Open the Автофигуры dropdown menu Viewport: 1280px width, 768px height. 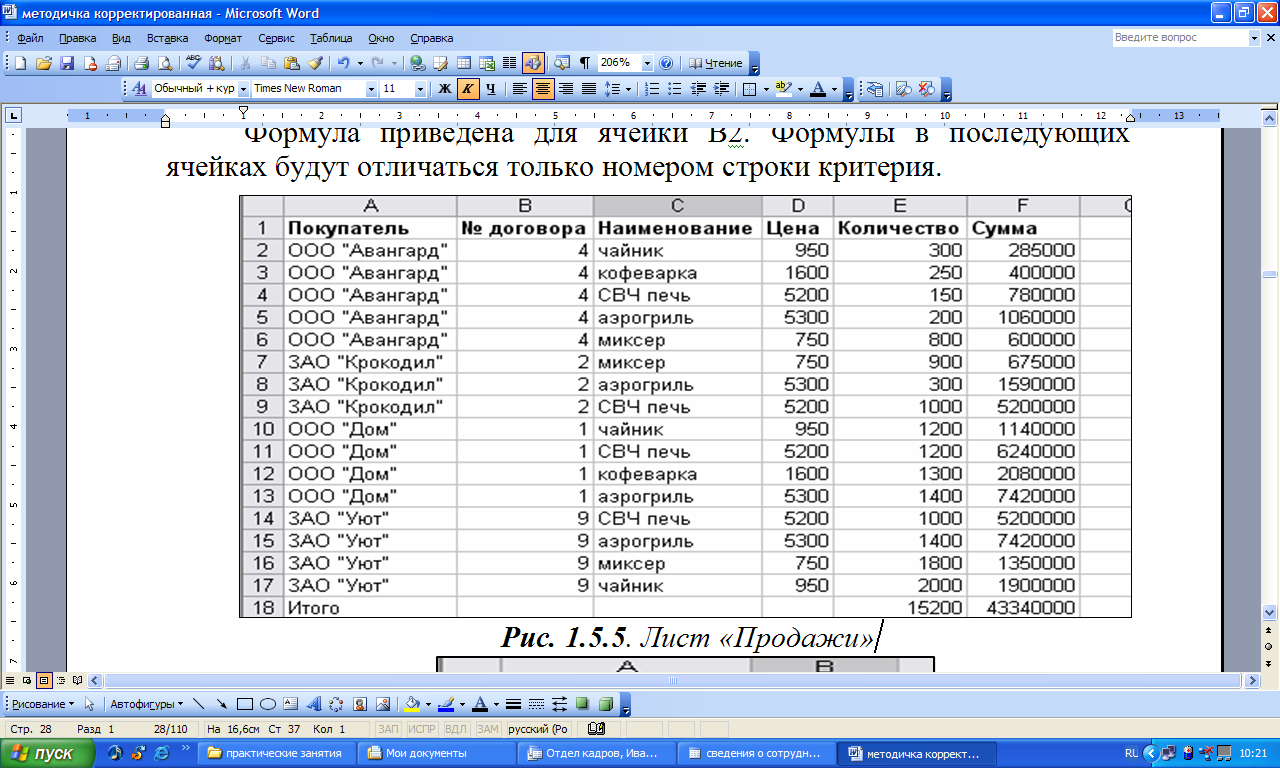145,703
